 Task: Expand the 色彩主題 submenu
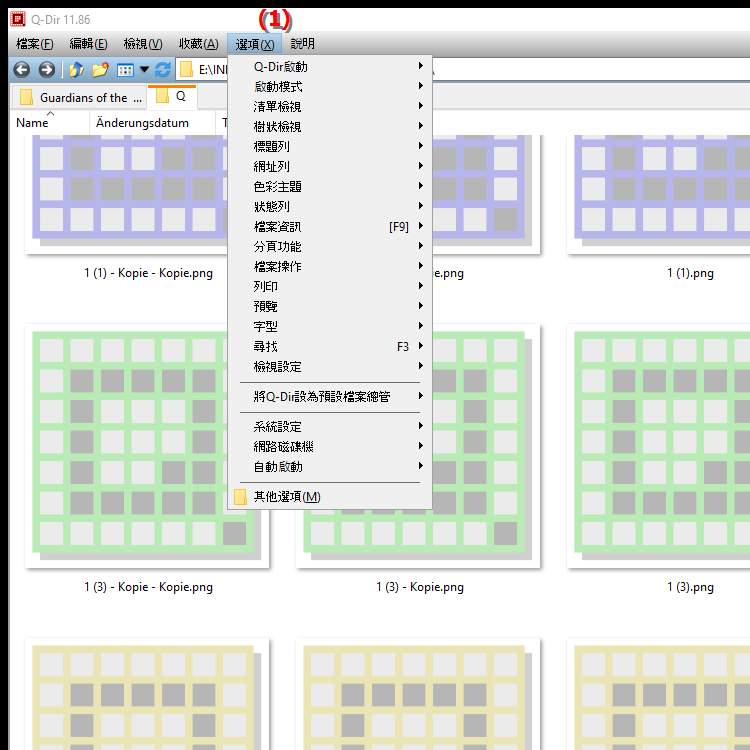tap(330, 187)
